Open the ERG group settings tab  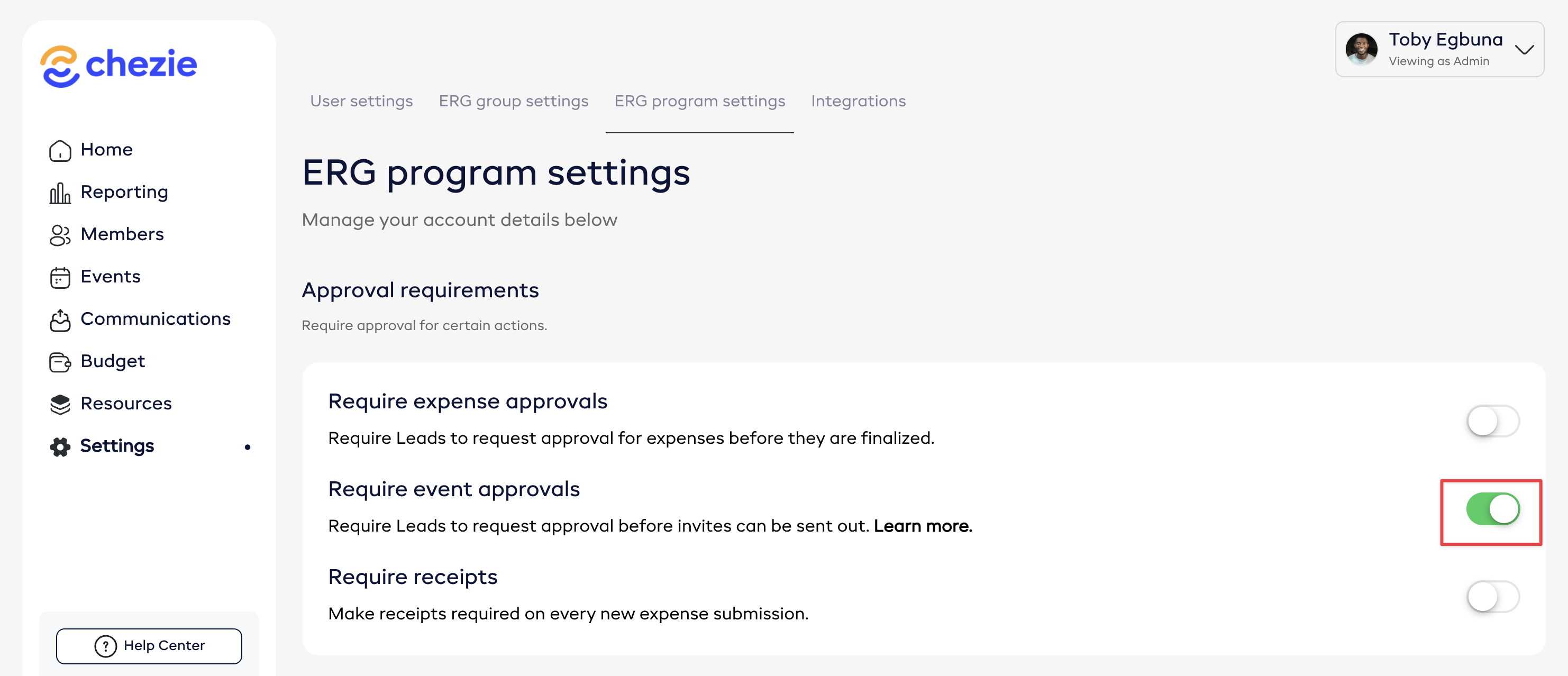[x=513, y=101]
